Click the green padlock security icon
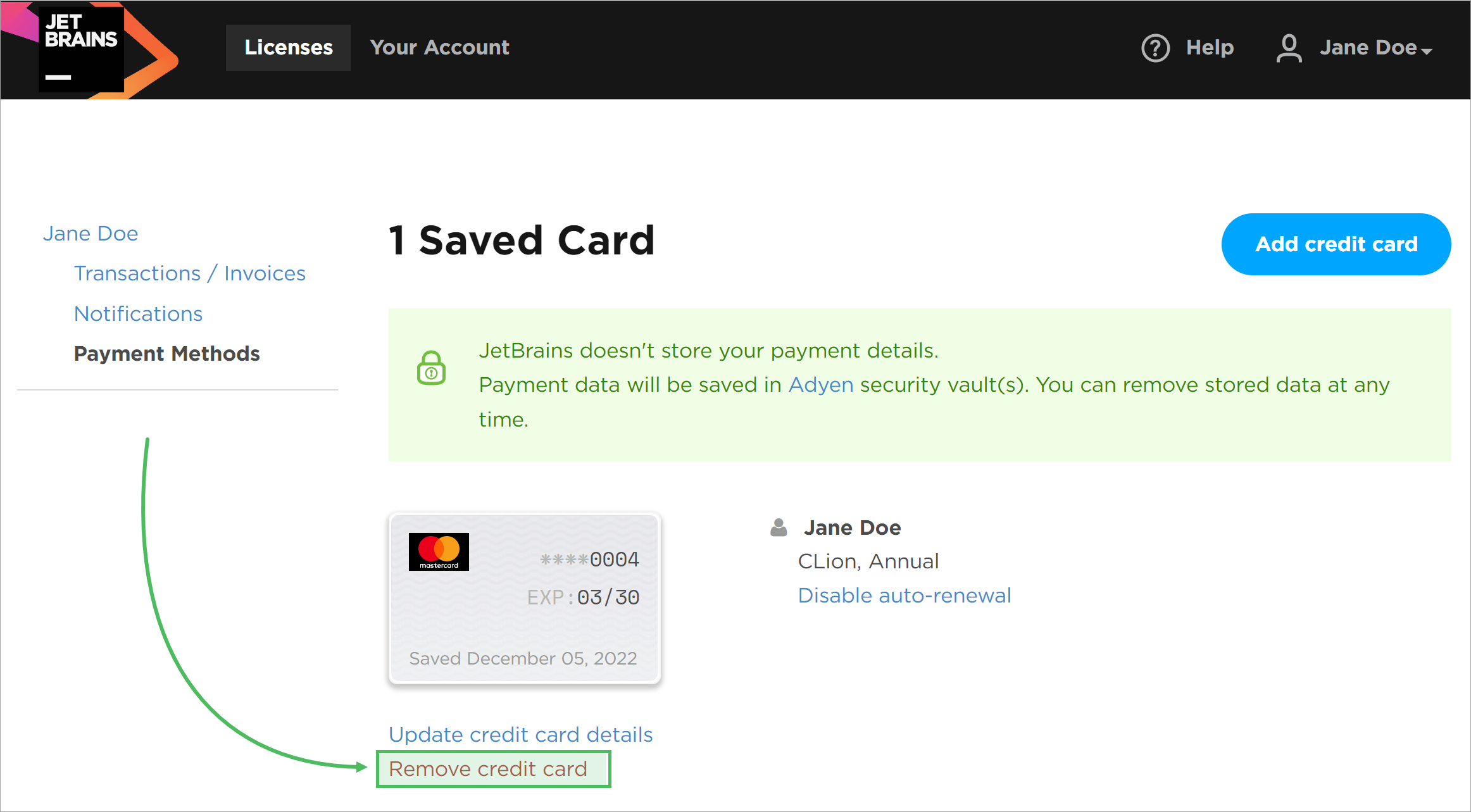 431,368
